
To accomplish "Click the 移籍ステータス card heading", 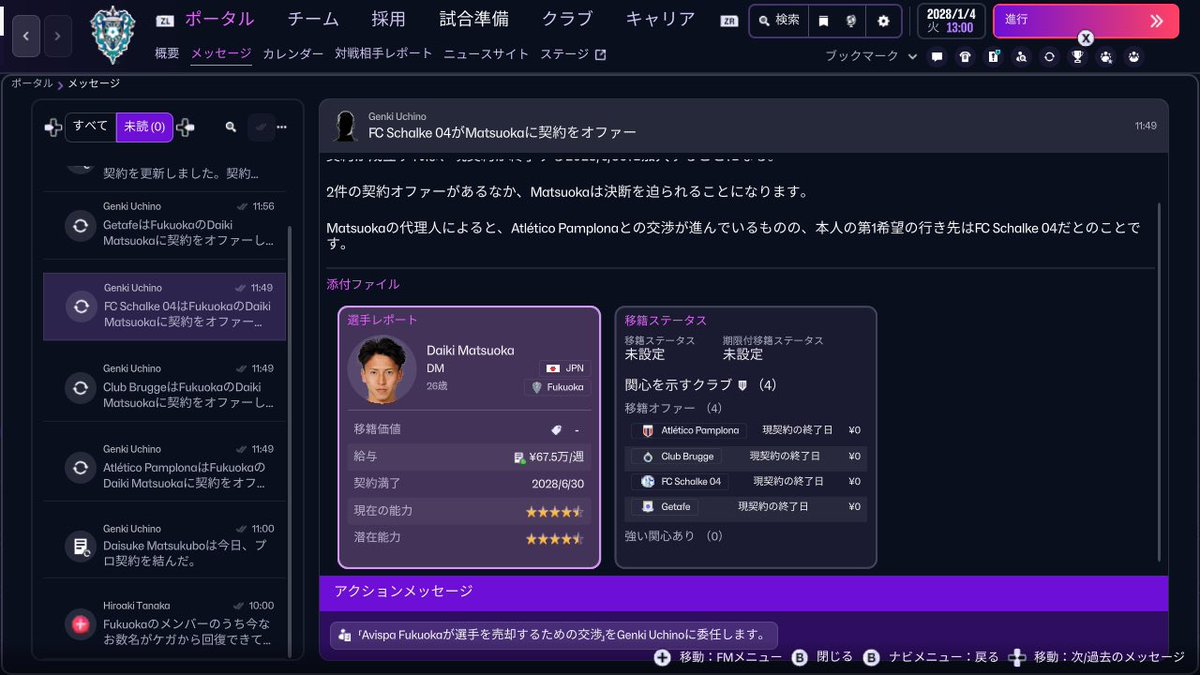I will (666, 320).
